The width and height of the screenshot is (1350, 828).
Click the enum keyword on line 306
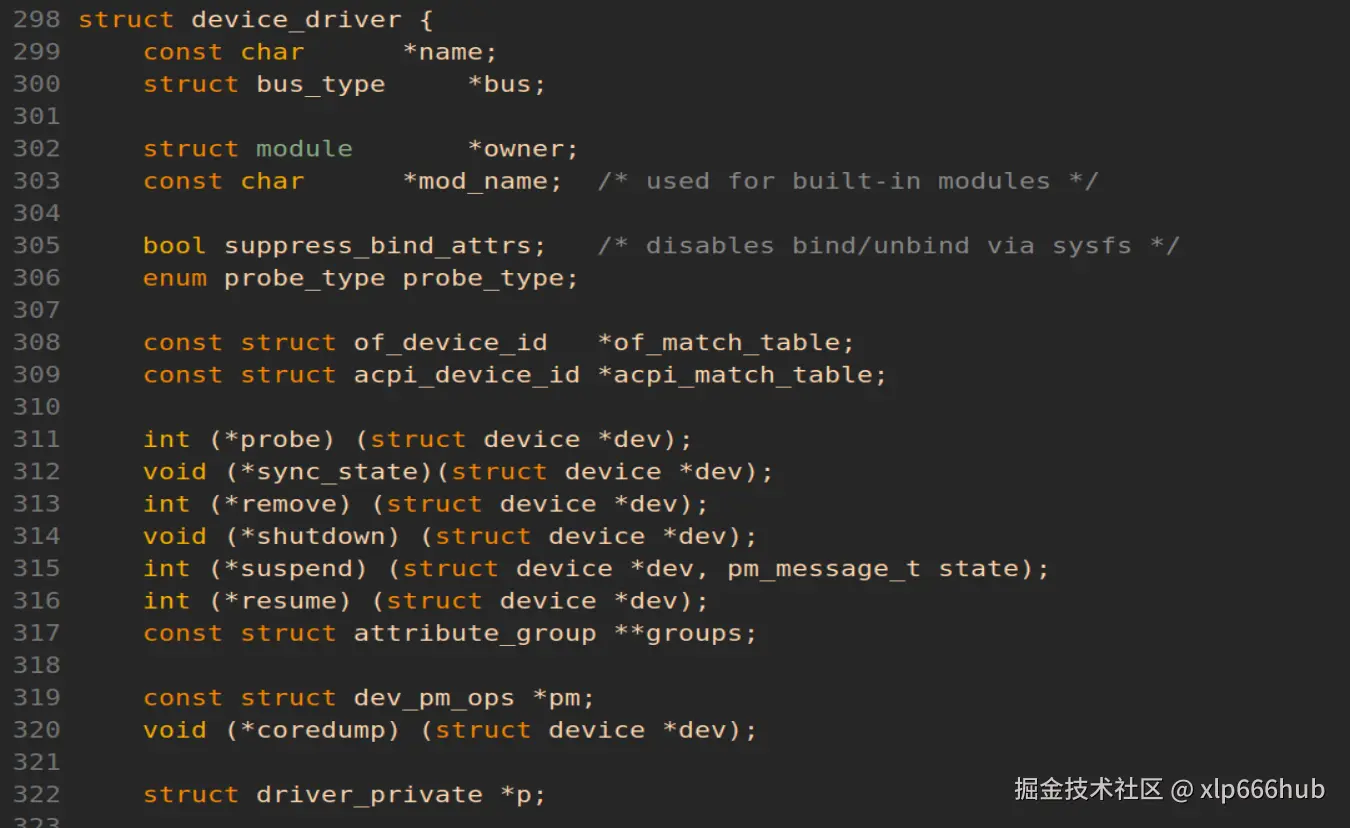(x=175, y=278)
